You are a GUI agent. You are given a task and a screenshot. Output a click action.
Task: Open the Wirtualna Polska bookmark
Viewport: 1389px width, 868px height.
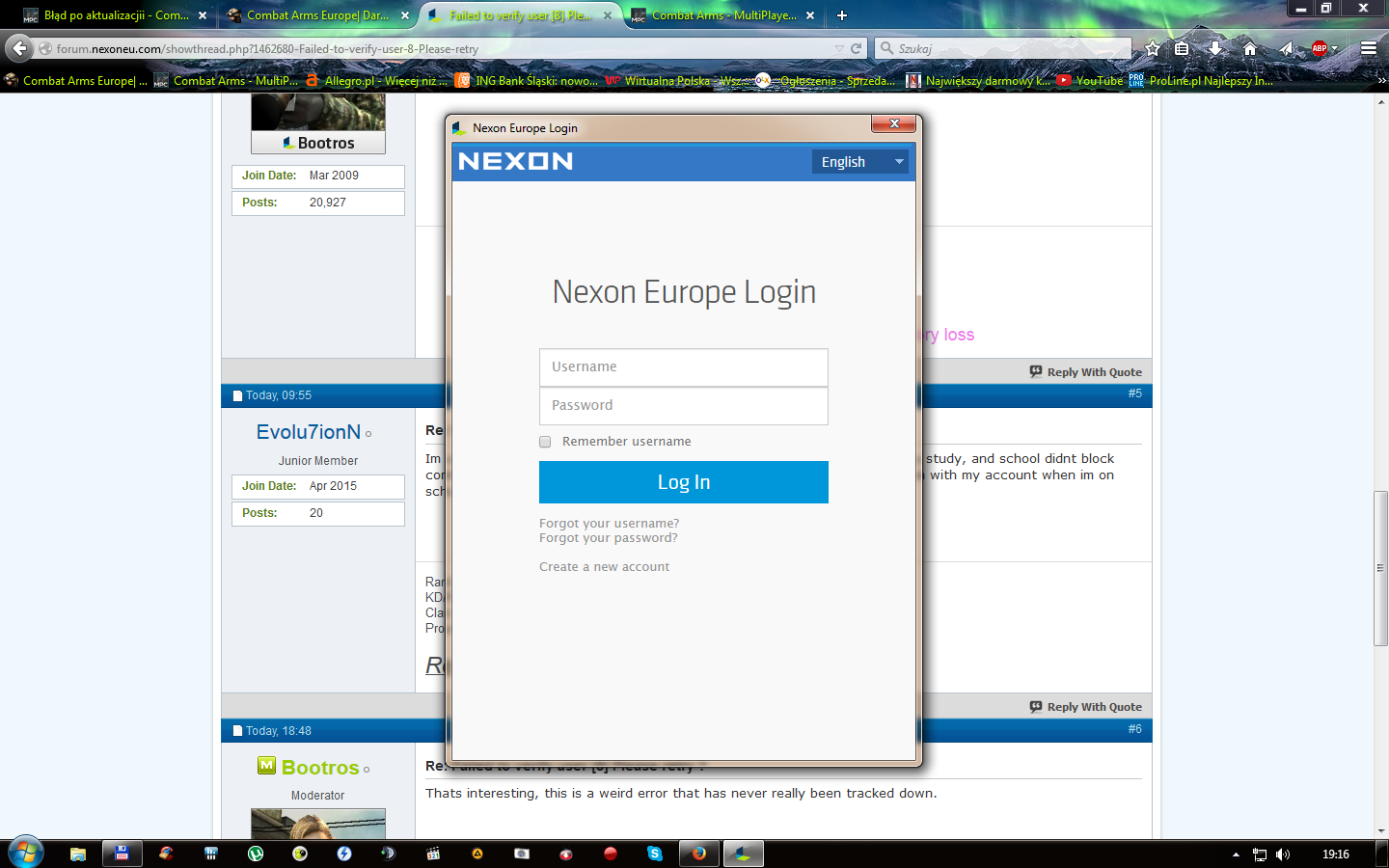point(677,81)
